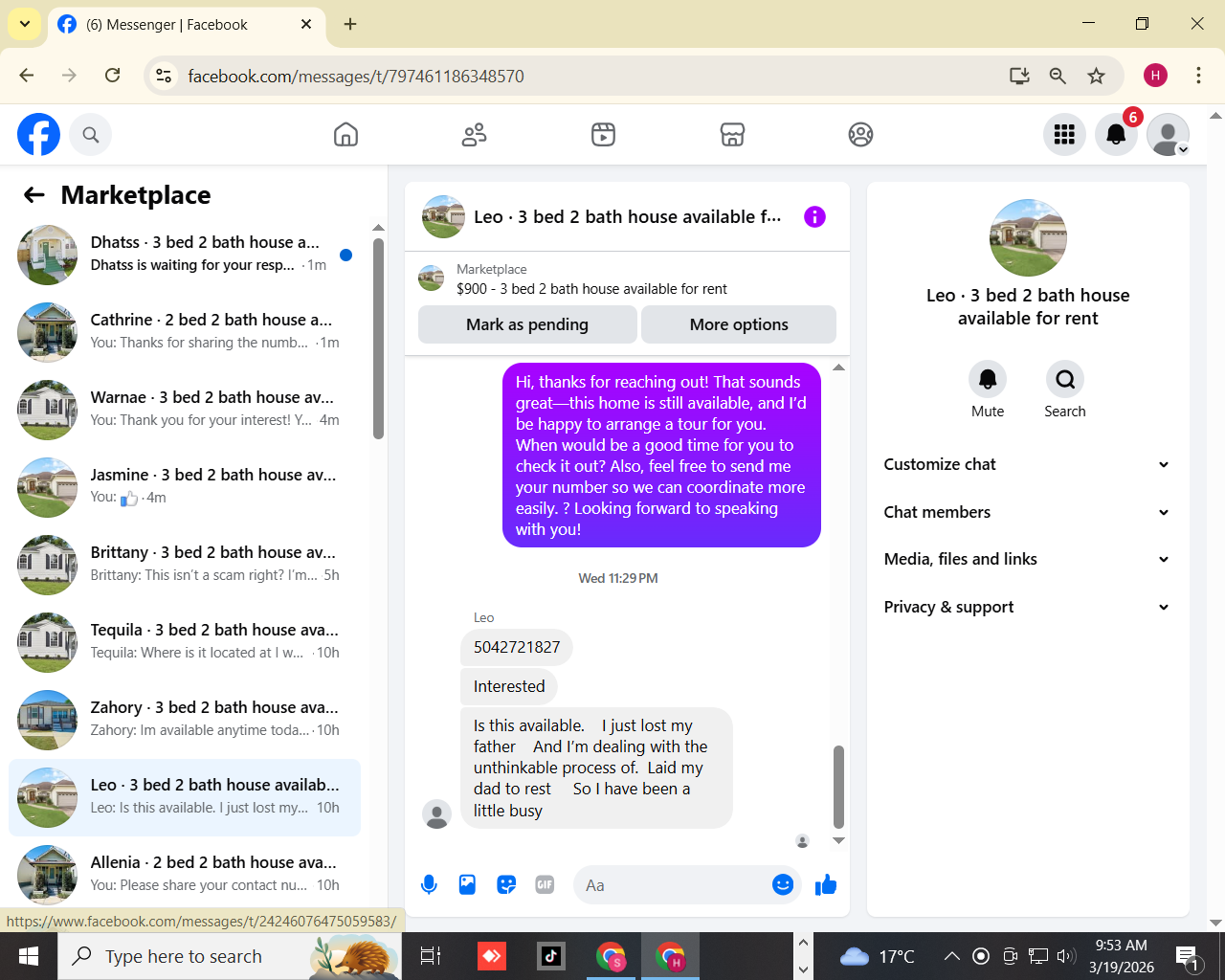This screenshot has width=1225, height=980.
Task: Select the Leo conversation in the list
Action: 185,797
